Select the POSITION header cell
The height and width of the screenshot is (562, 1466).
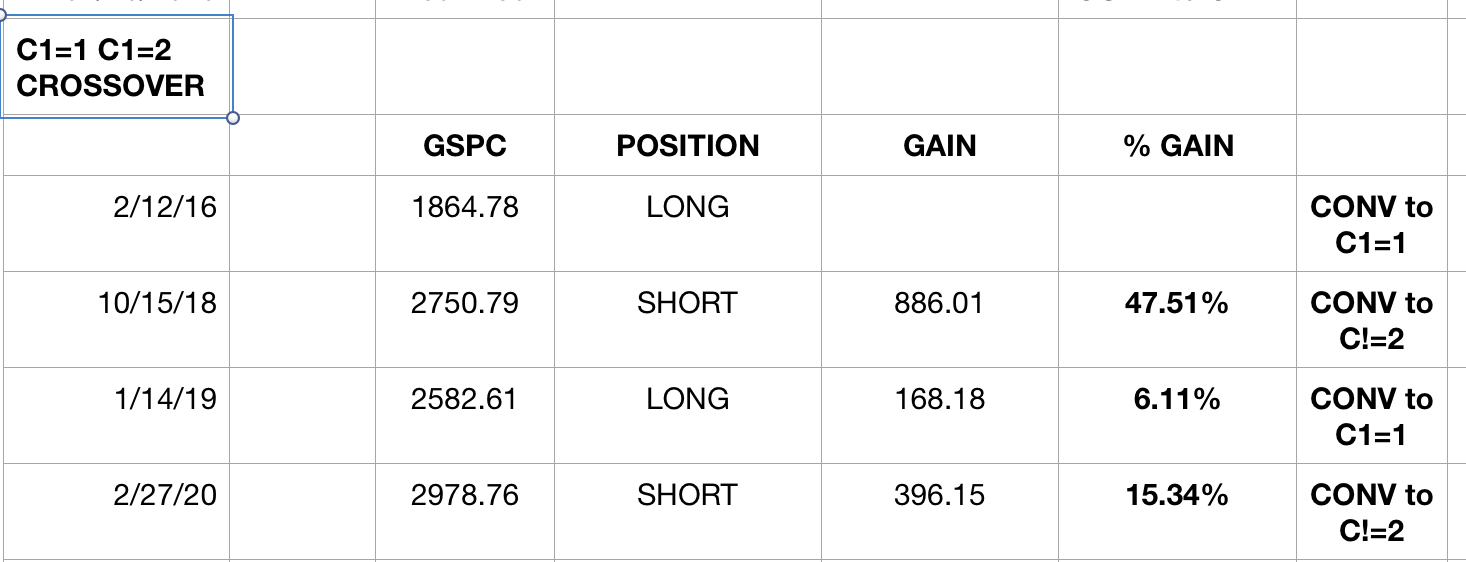688,146
